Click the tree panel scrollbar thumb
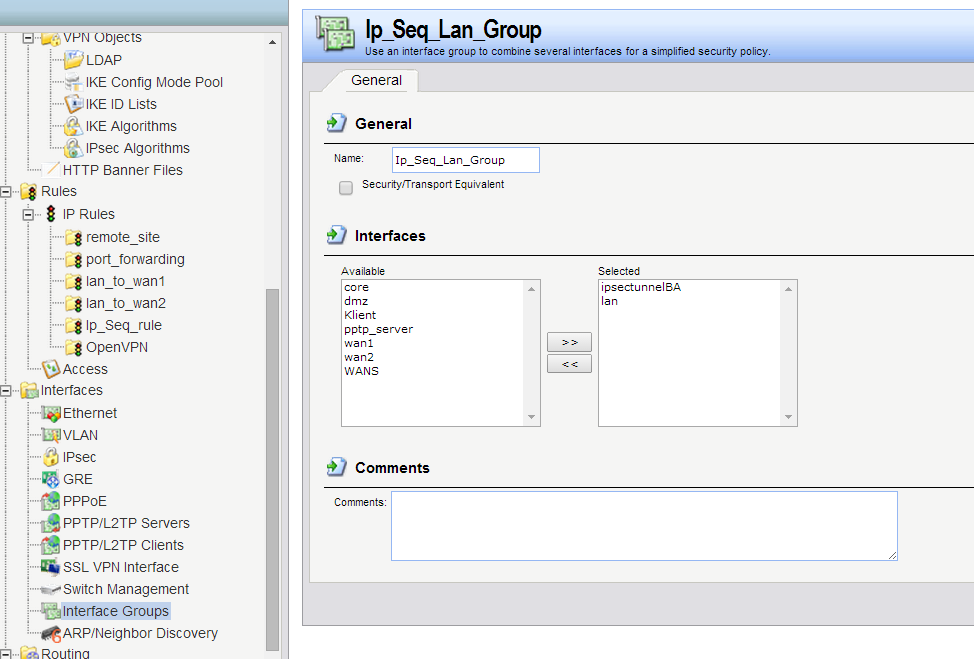Screen dimensions: 974x659 pyautogui.click(x=272, y=469)
